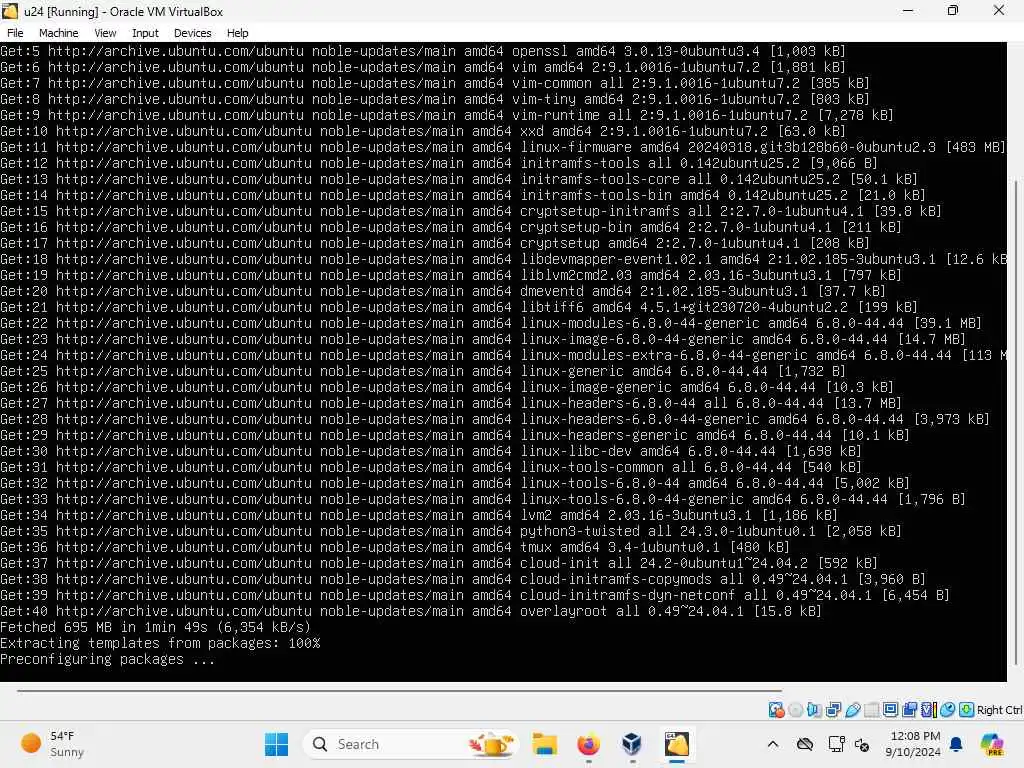The height and width of the screenshot is (768, 1024).
Task: Click the running u24 VM taskbar icon
Action: click(677, 744)
